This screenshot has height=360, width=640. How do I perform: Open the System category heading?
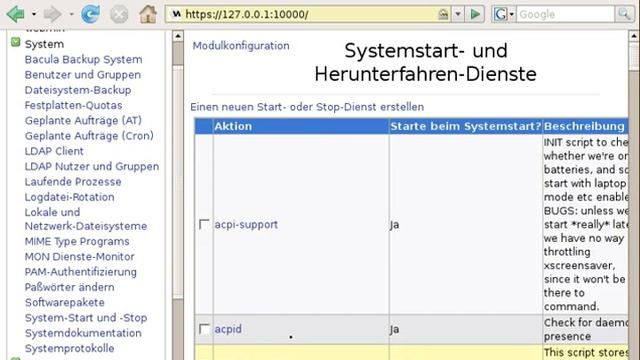(x=44, y=44)
